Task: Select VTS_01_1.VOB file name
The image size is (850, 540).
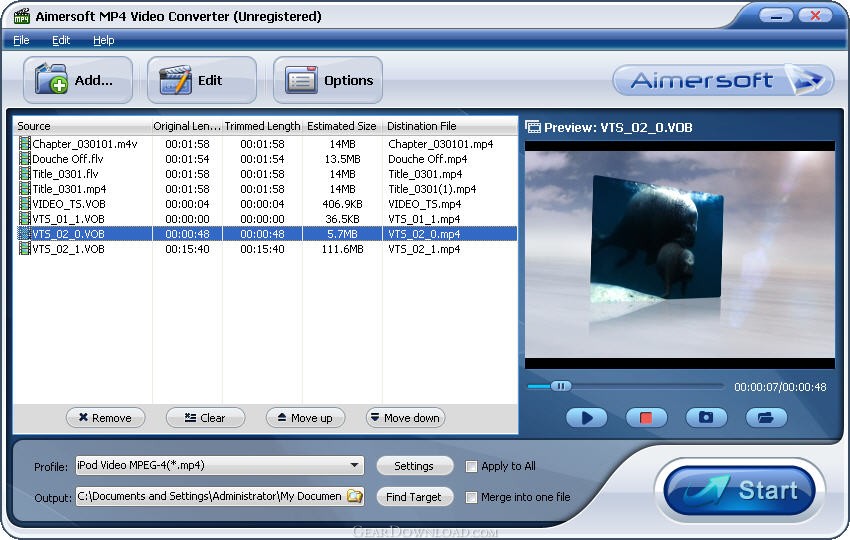Action: pyautogui.click(x=68, y=218)
